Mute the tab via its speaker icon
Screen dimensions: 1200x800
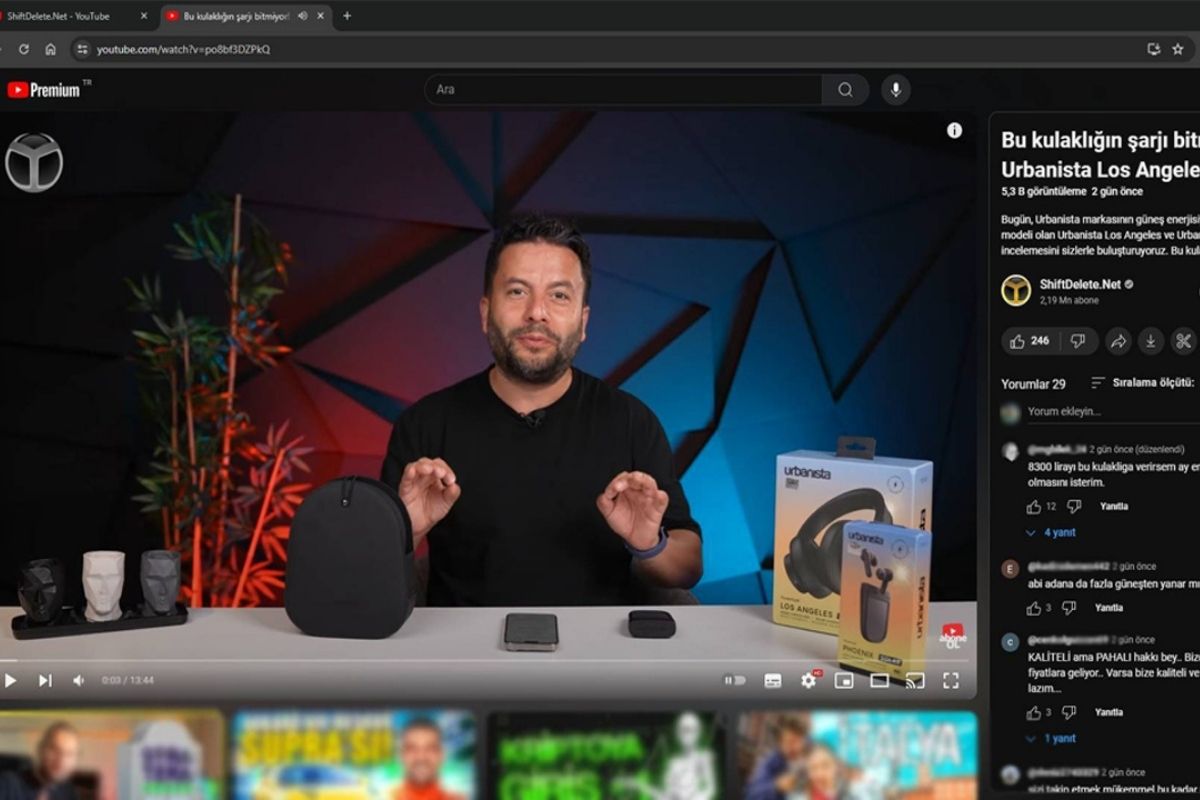coord(302,16)
